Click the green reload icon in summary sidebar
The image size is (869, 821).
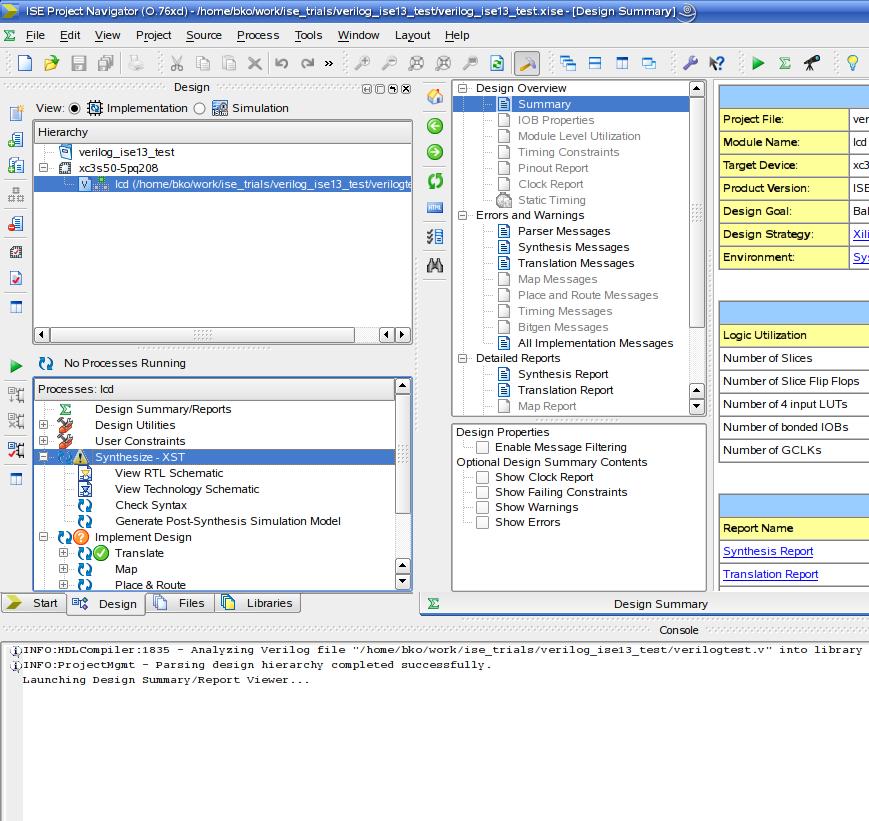point(435,181)
